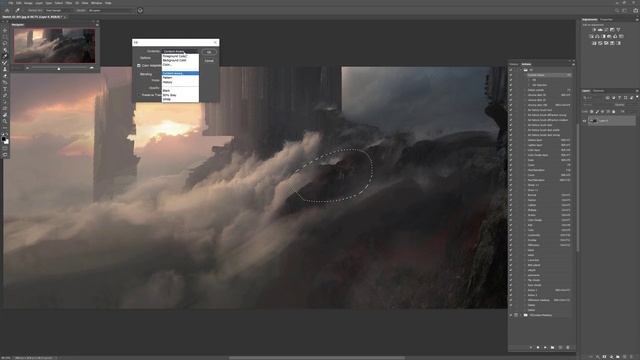Choose History from Contents list
This screenshot has width=640, height=360.
(x=180, y=82)
